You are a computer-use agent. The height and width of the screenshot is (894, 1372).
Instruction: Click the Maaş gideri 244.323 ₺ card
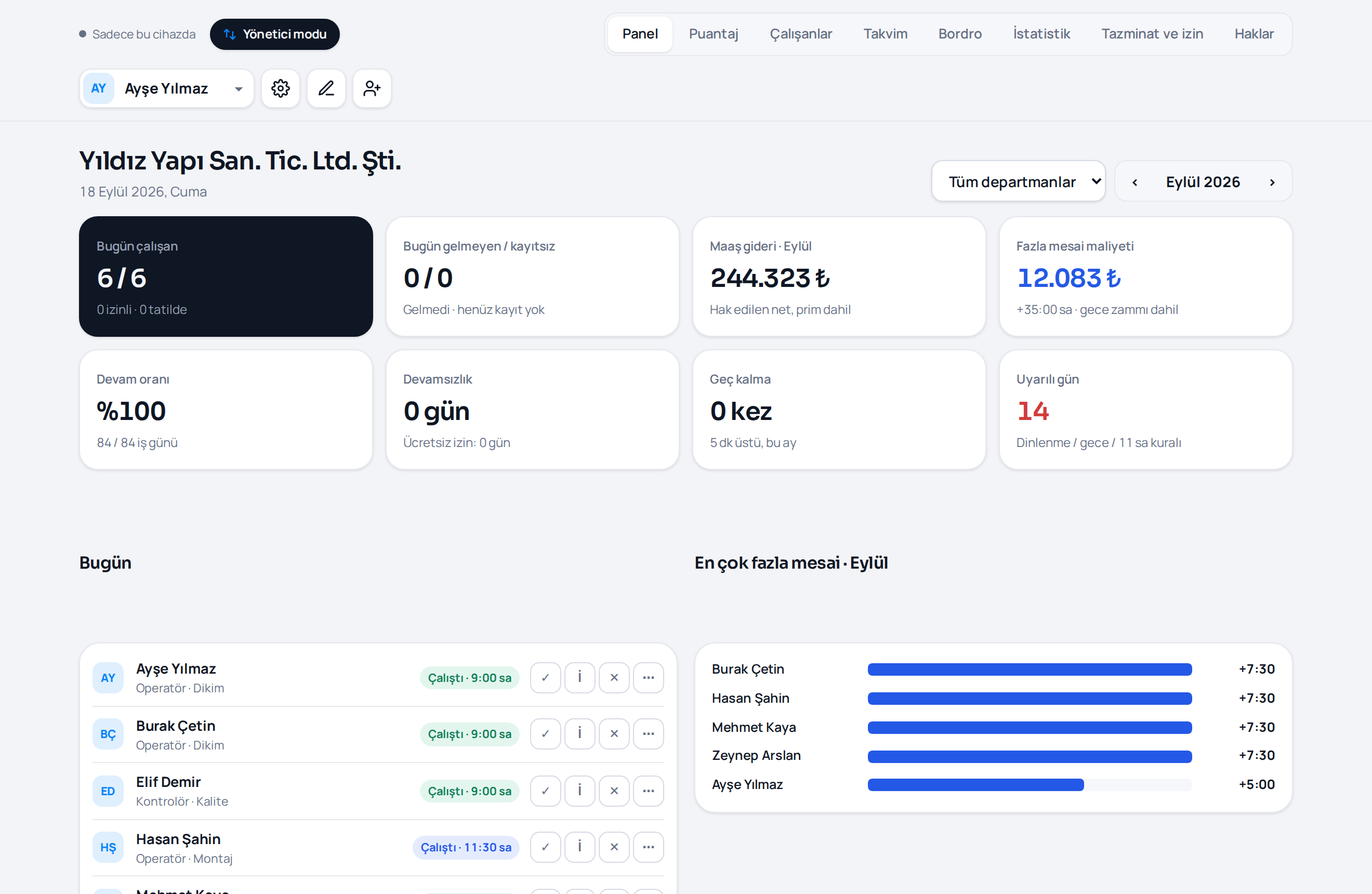(x=839, y=277)
